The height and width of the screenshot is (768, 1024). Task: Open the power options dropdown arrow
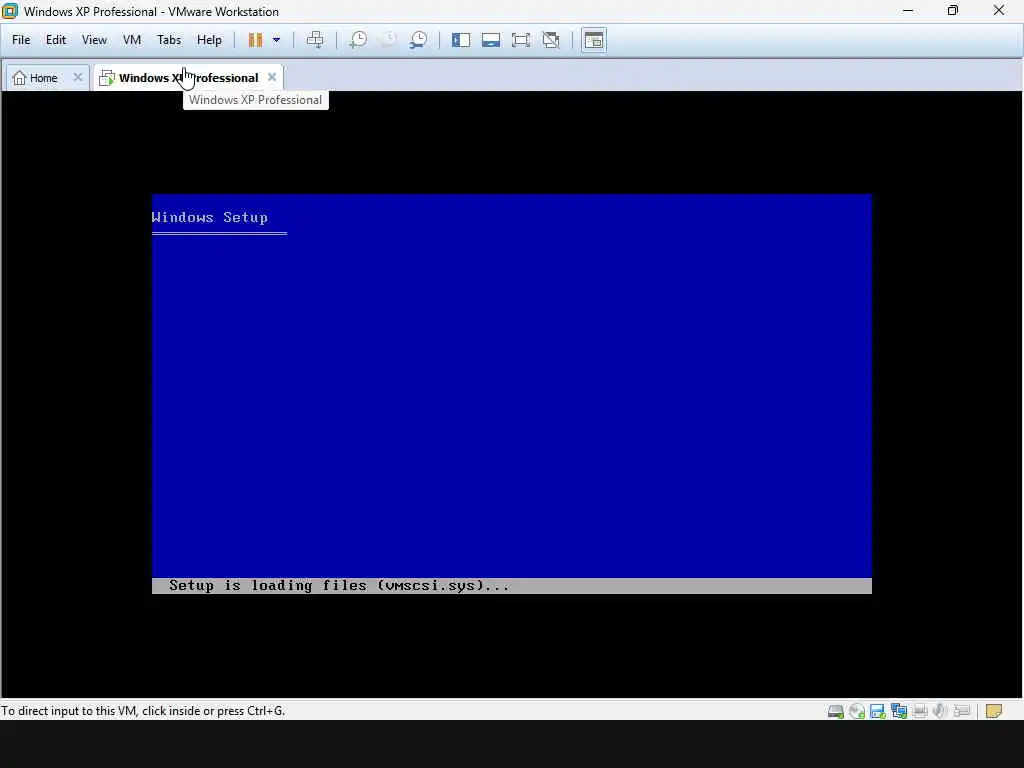coord(276,40)
